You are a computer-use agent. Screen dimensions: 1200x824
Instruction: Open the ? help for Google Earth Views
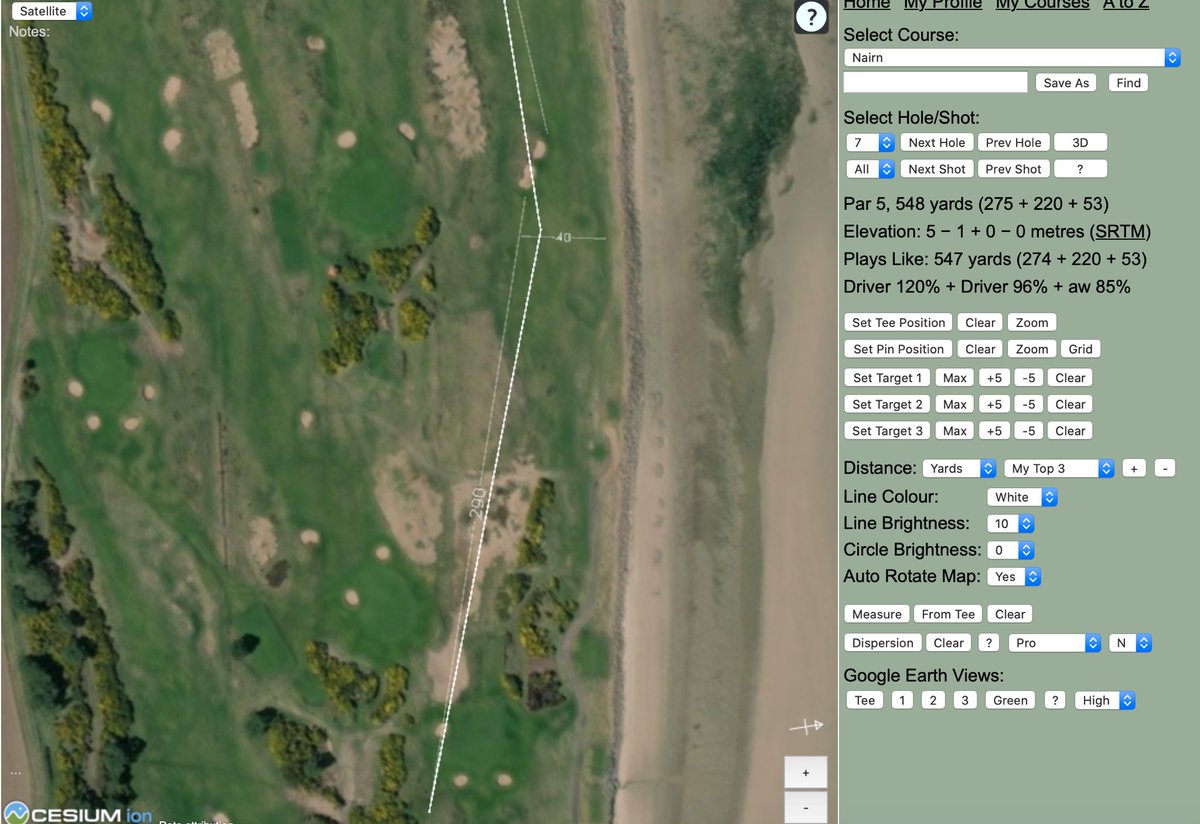(1055, 701)
